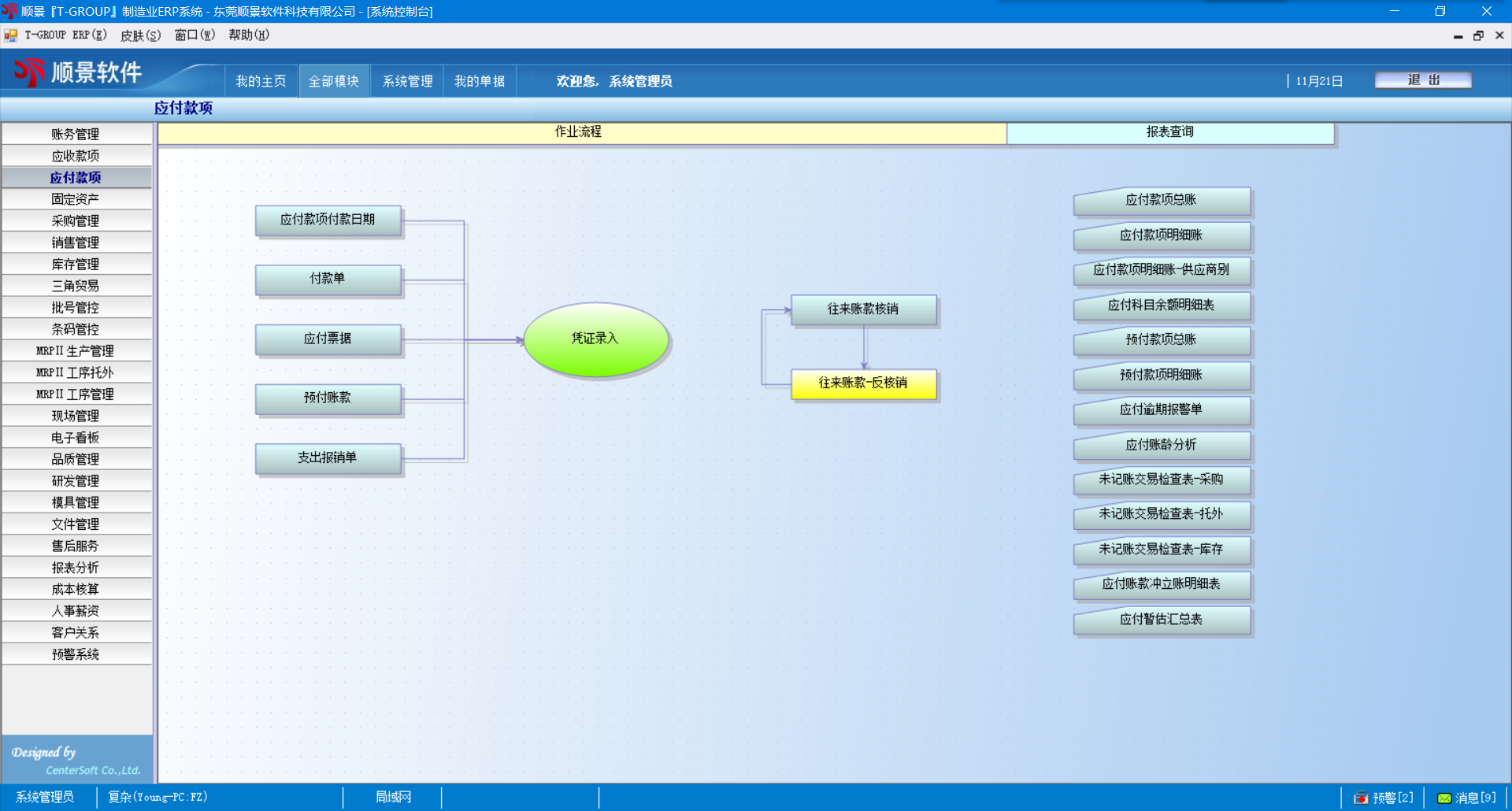
Task: Click the alert icon in status bar
Action: [x=1361, y=798]
